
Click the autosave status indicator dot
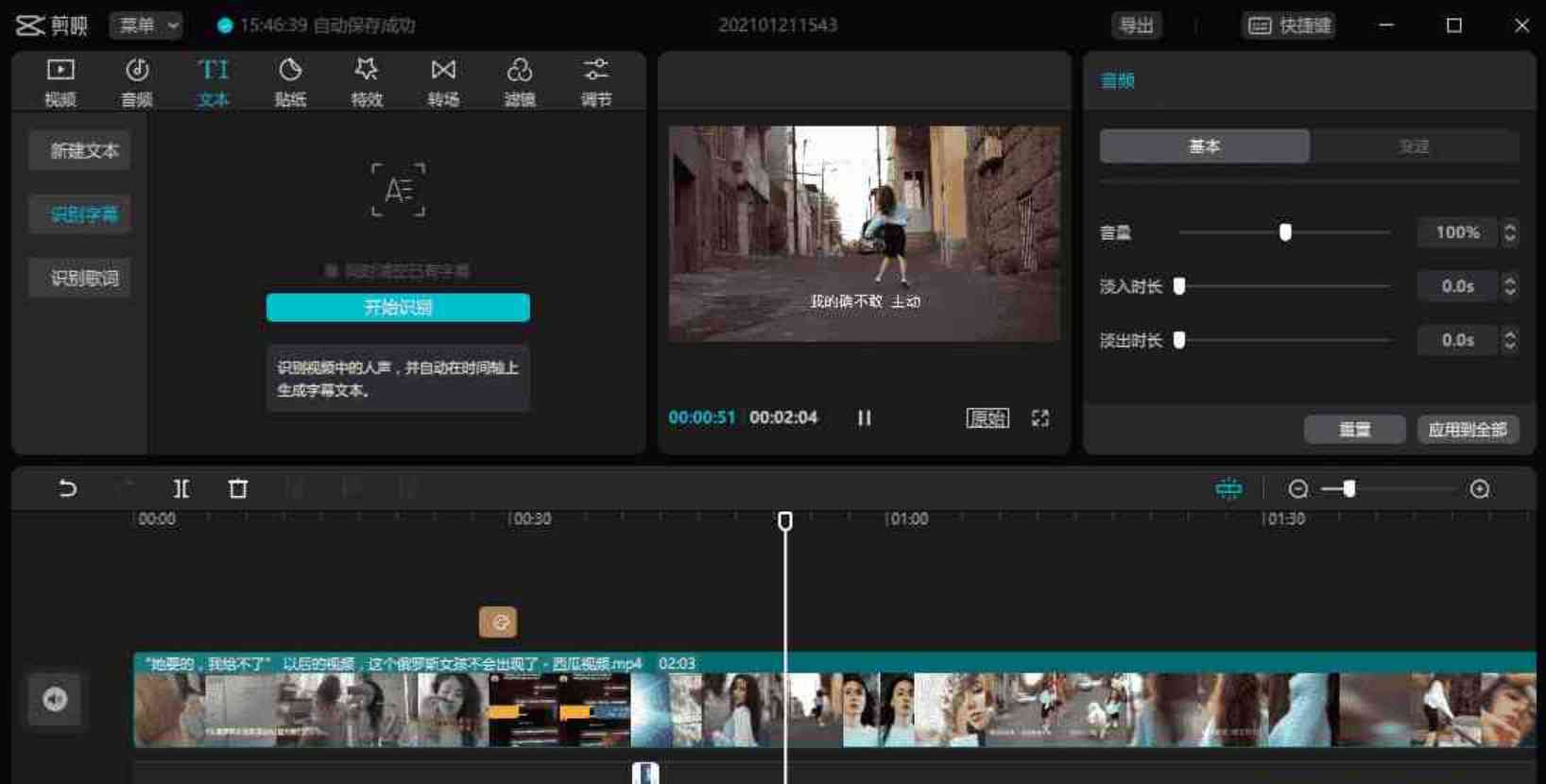click(x=225, y=26)
